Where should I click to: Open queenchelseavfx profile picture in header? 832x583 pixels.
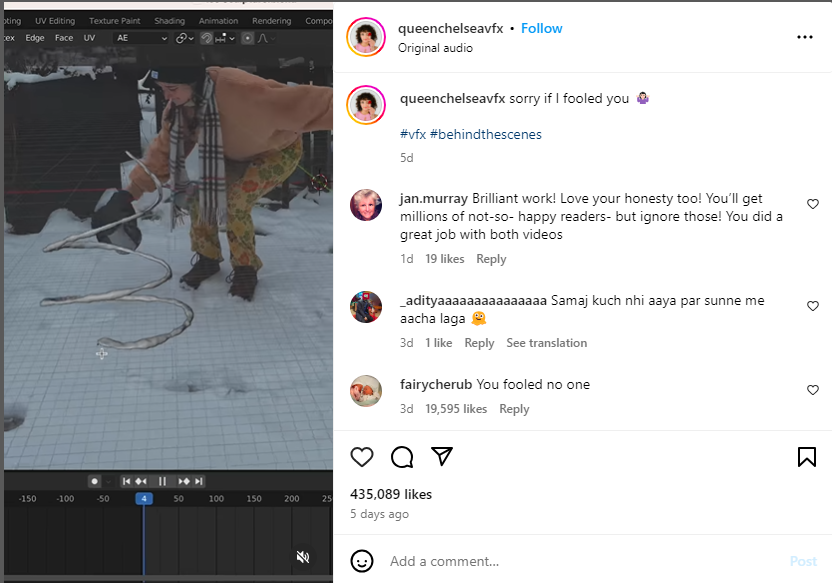click(x=366, y=37)
